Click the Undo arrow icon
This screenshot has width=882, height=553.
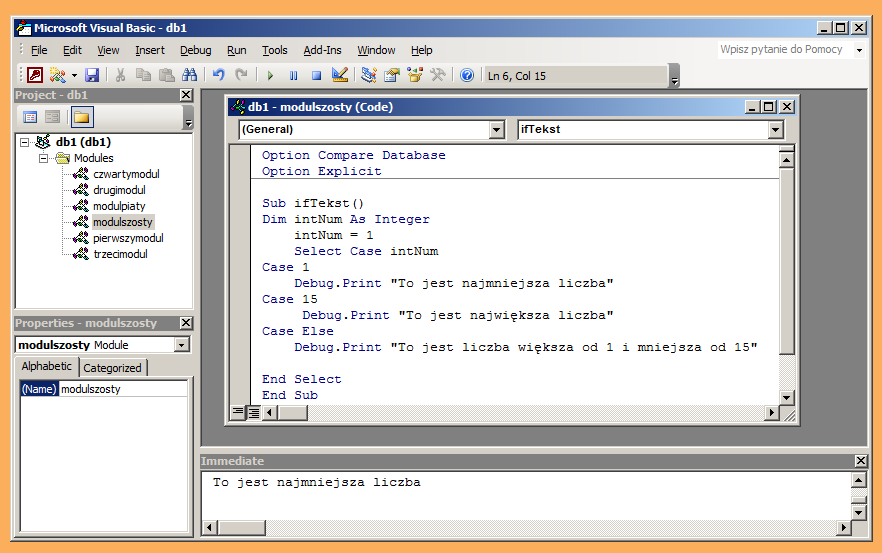click(218, 75)
